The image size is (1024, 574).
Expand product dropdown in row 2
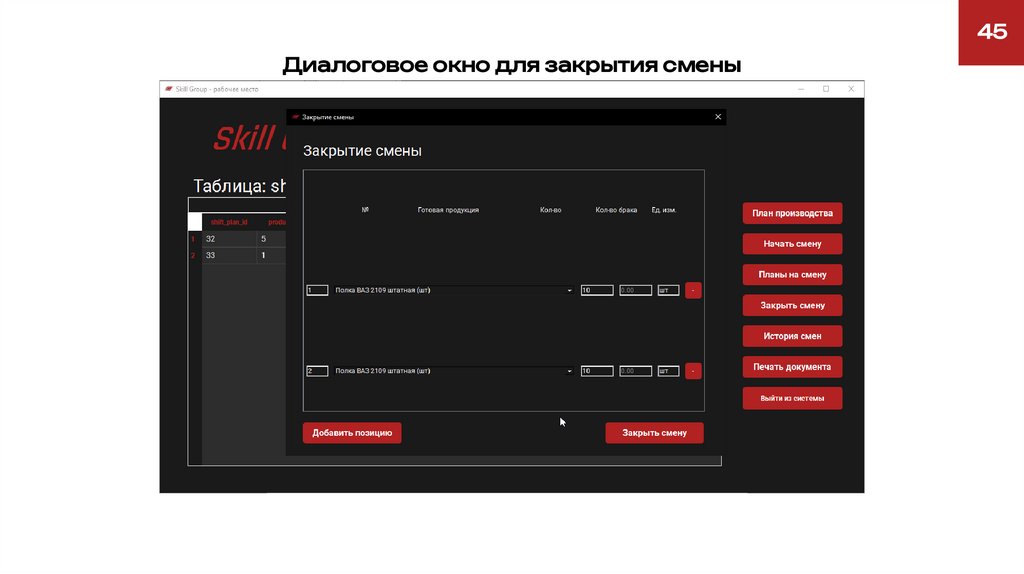pyautogui.click(x=569, y=371)
